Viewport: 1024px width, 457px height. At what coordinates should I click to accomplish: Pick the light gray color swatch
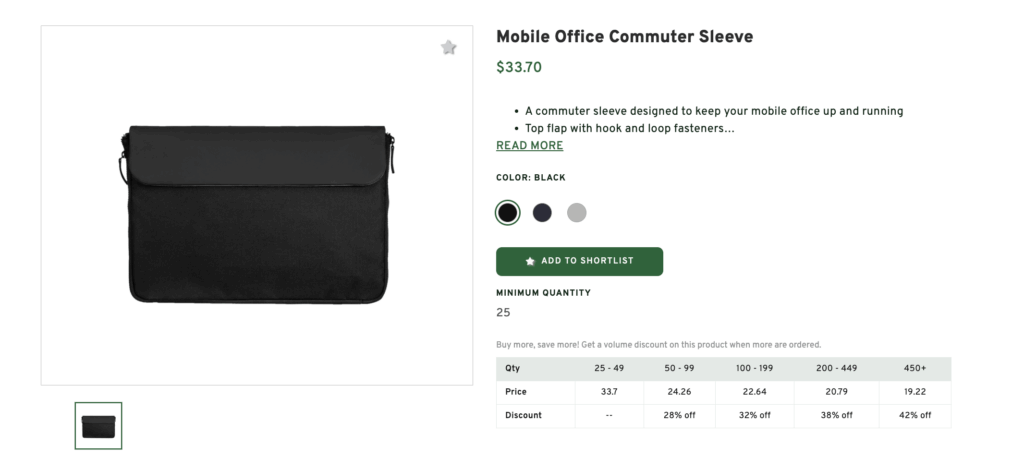click(577, 212)
